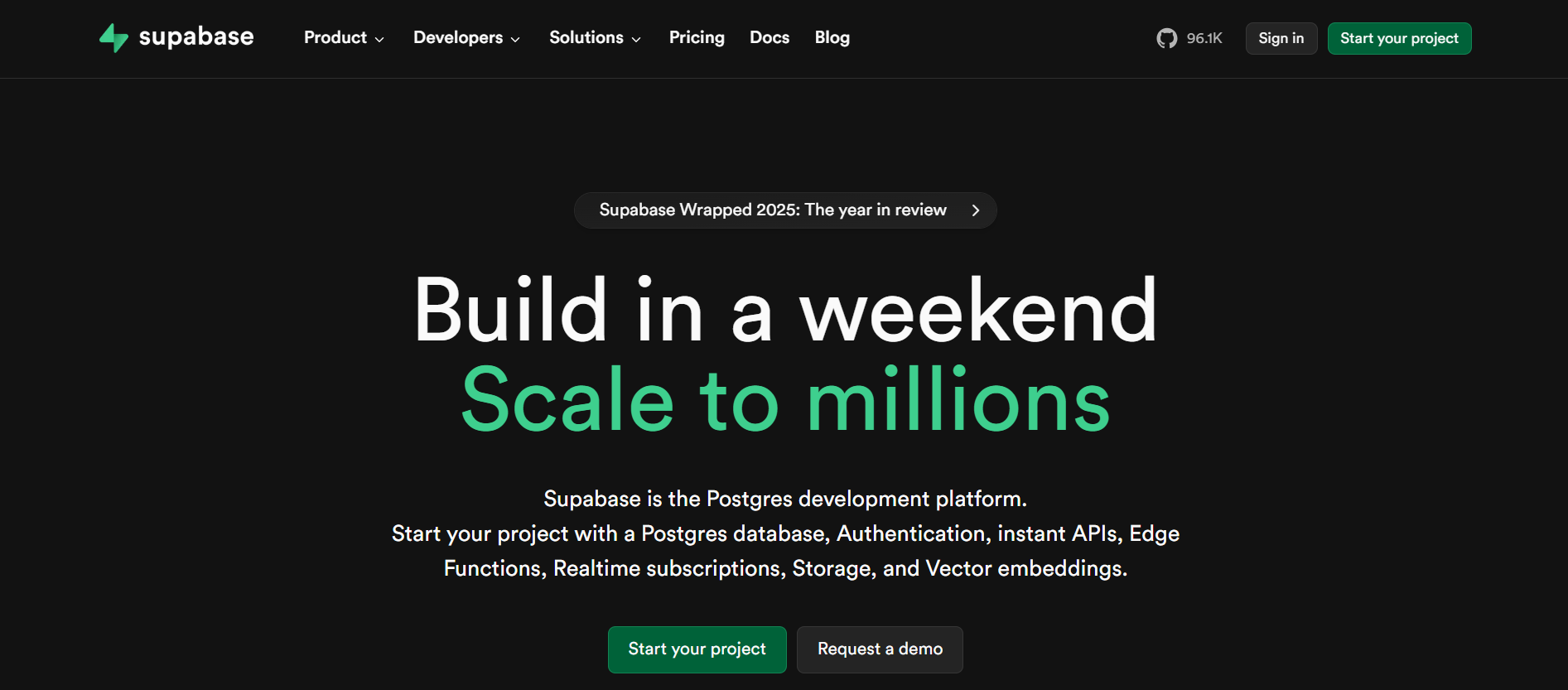Navigate to the Blog

(x=832, y=37)
